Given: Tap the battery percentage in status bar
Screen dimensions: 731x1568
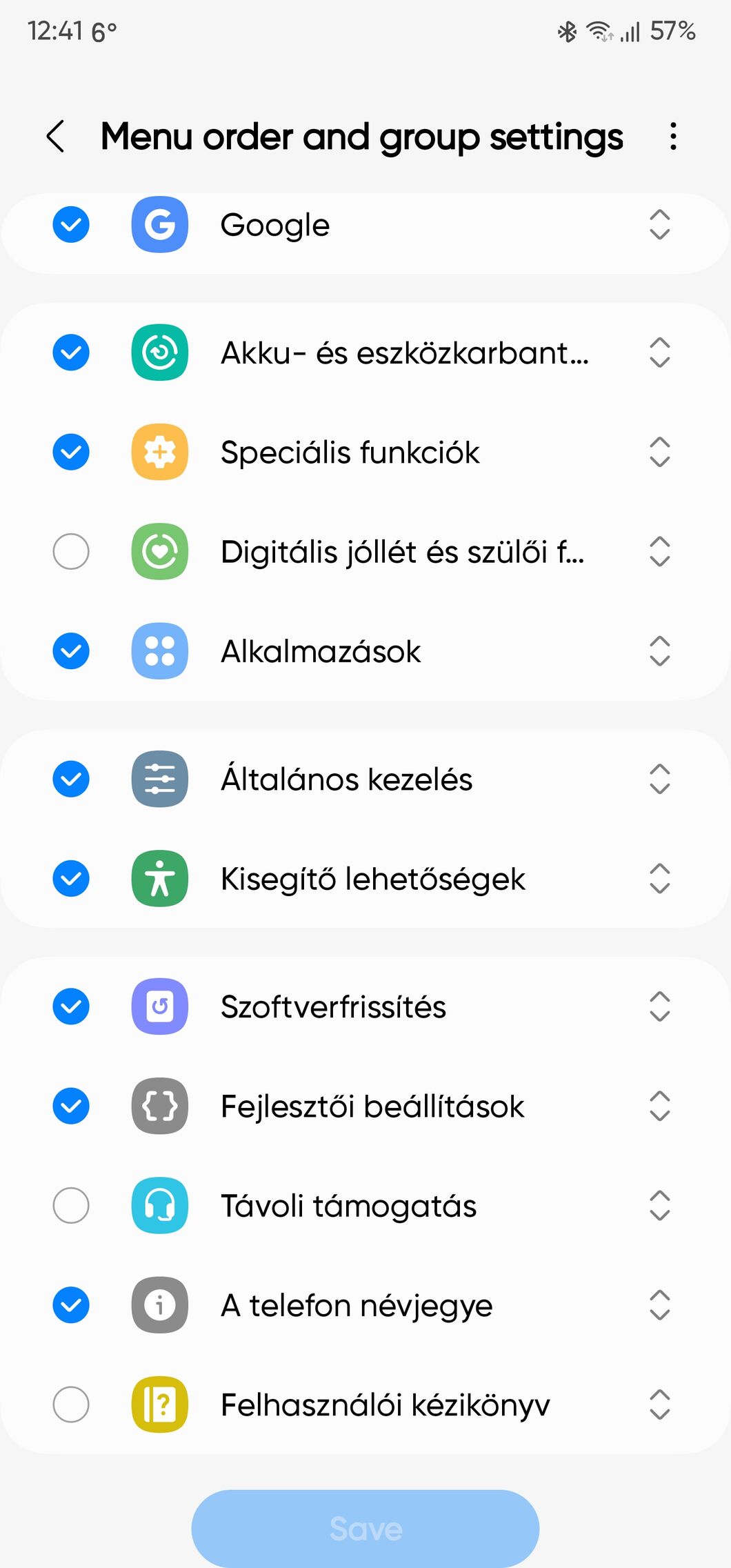Looking at the screenshot, I should click(x=672, y=31).
